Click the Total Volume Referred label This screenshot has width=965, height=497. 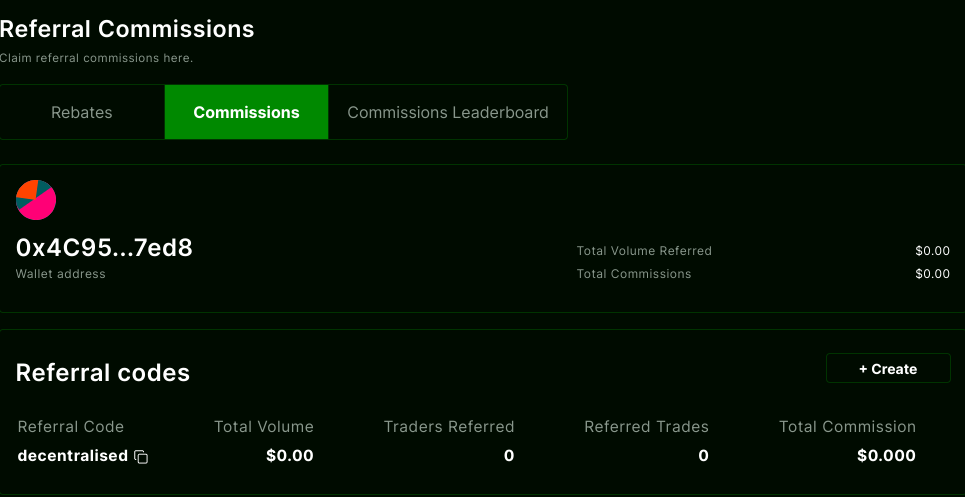click(x=644, y=251)
